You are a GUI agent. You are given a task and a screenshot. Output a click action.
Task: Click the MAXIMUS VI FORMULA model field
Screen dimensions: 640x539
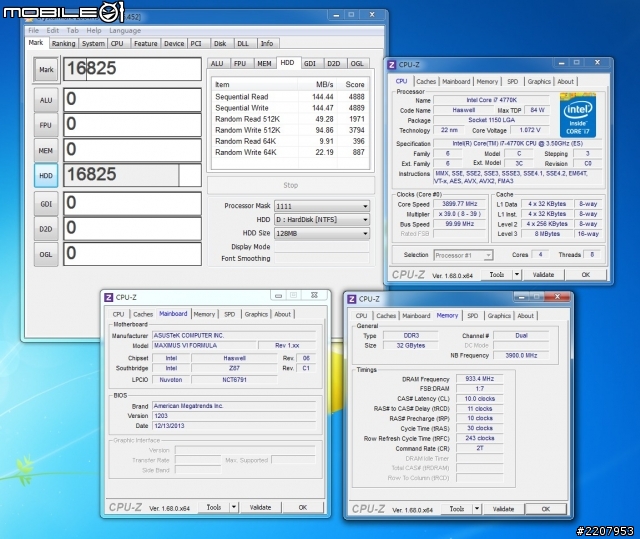(x=204, y=346)
